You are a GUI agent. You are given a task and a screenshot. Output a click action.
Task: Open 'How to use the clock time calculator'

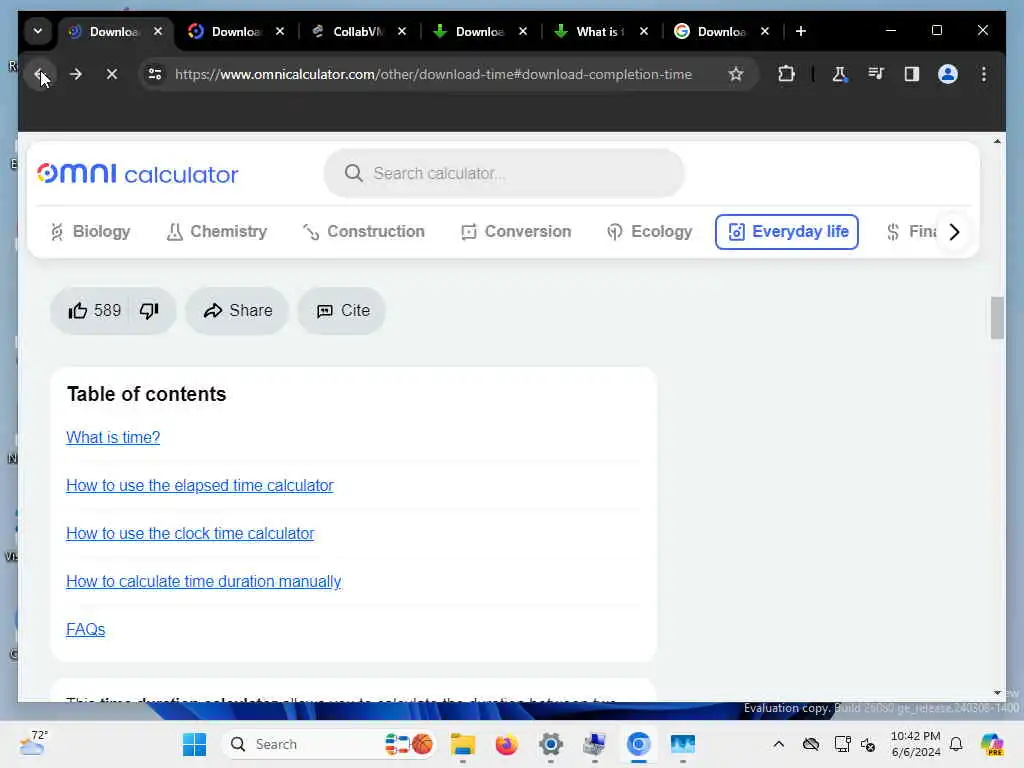(190, 534)
